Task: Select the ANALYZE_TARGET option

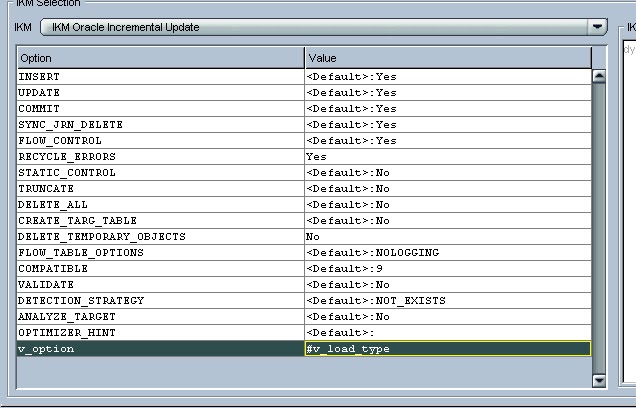Action: coord(161,317)
